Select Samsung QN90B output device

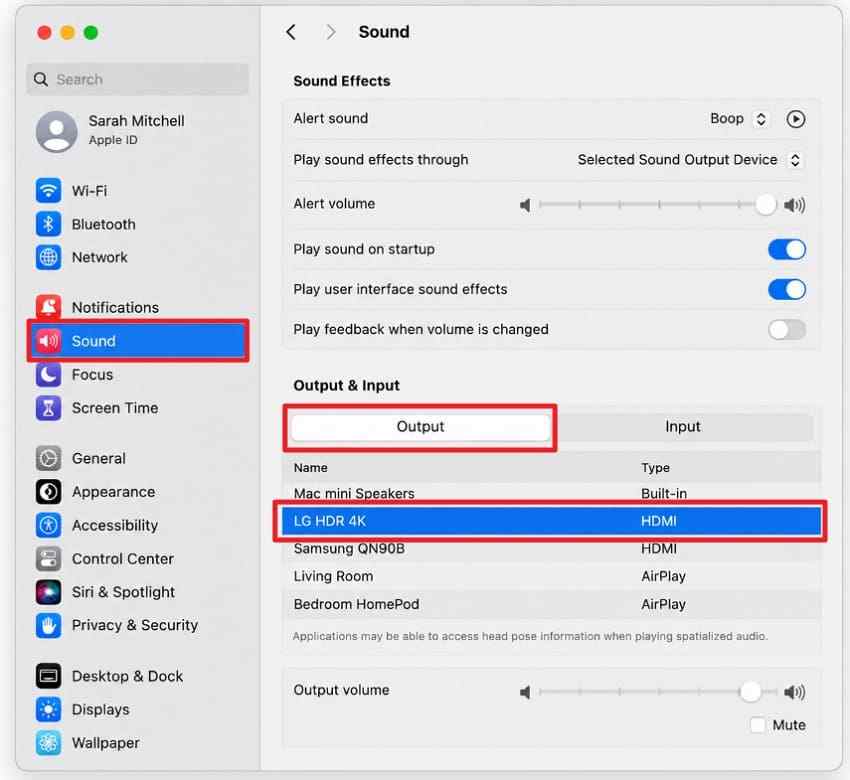coord(551,549)
